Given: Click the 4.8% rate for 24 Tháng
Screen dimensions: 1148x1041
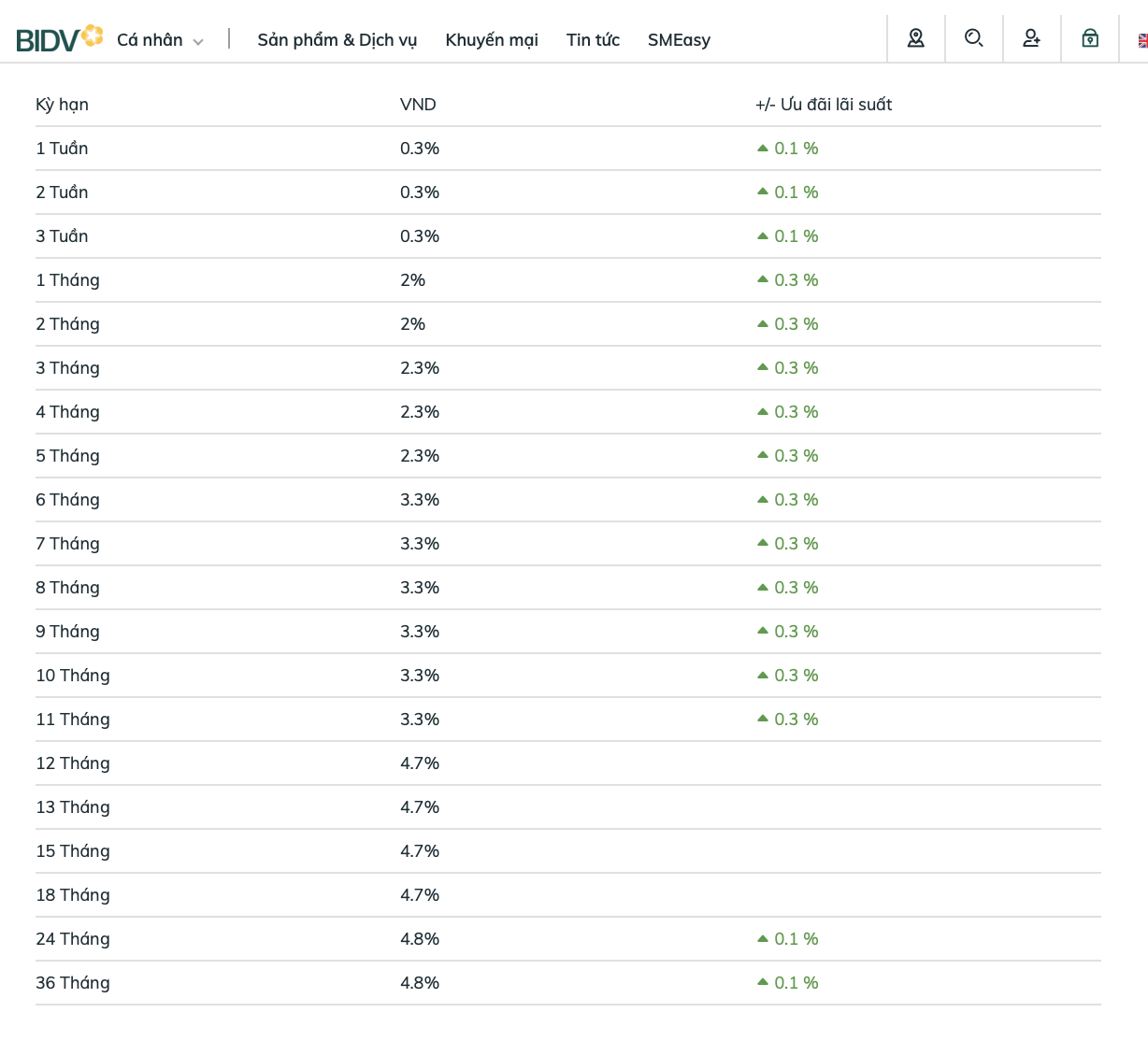Looking at the screenshot, I should click(420, 939).
